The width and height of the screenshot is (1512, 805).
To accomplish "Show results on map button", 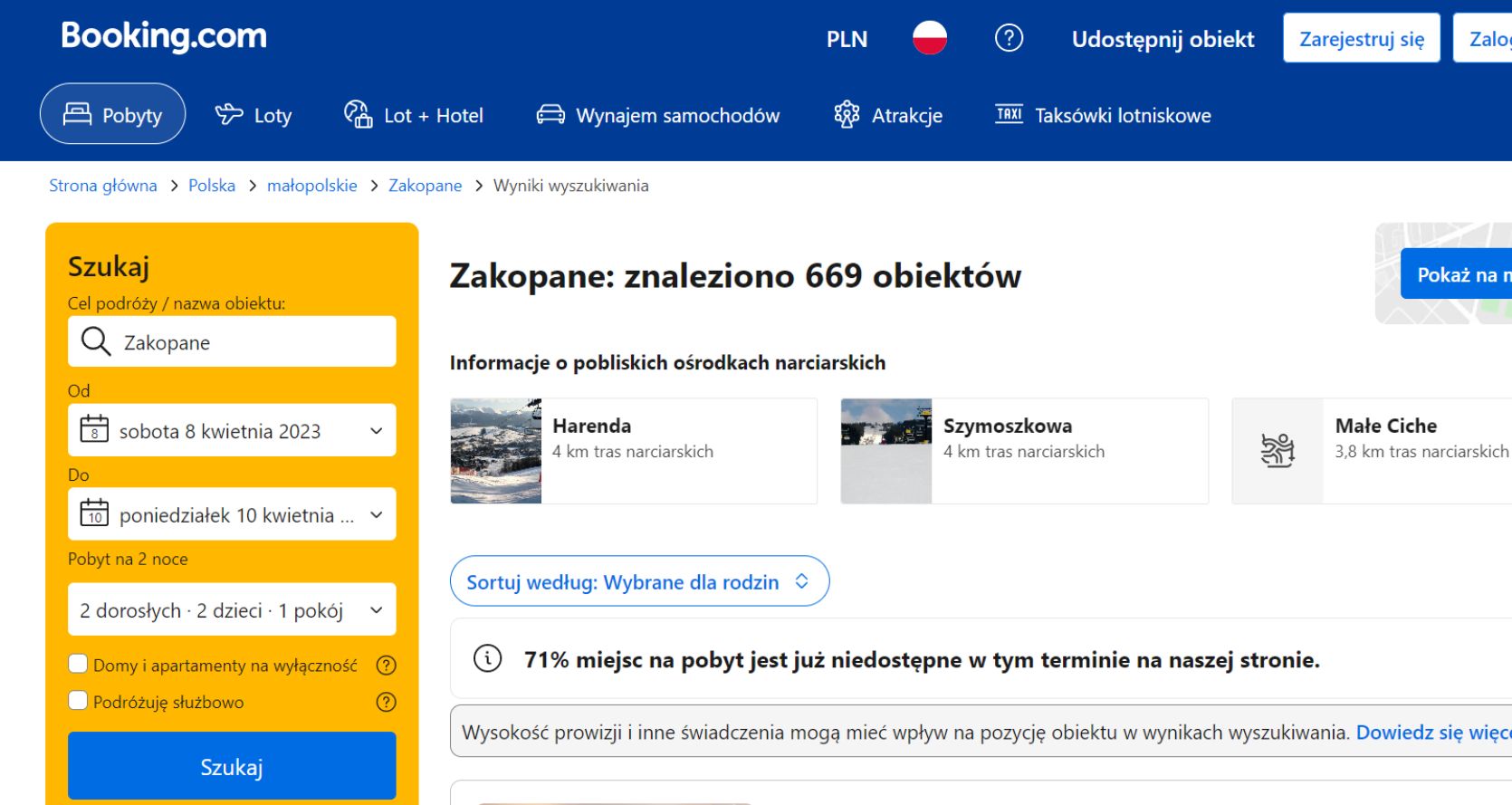I will [x=1456, y=273].
